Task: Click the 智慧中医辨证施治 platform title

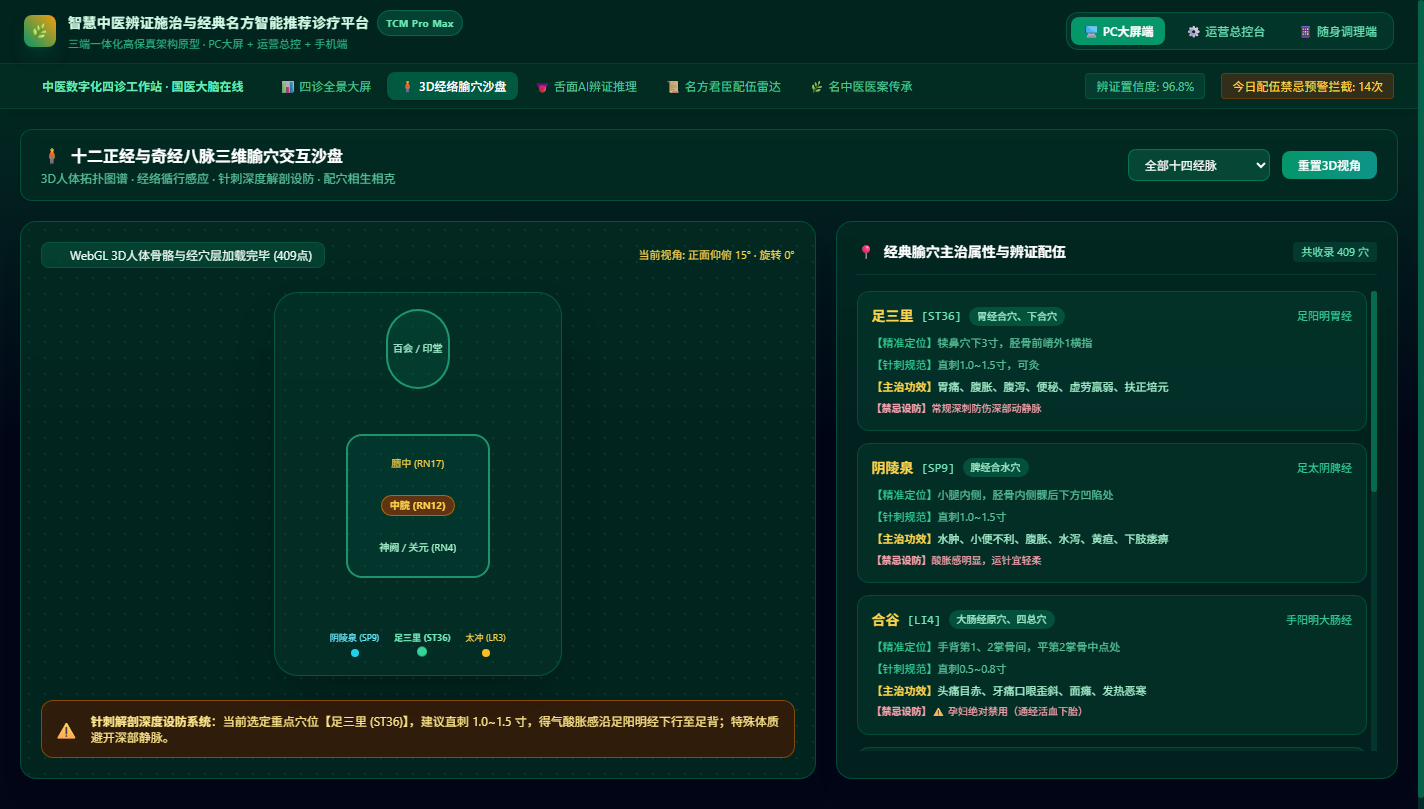Action: [217, 22]
